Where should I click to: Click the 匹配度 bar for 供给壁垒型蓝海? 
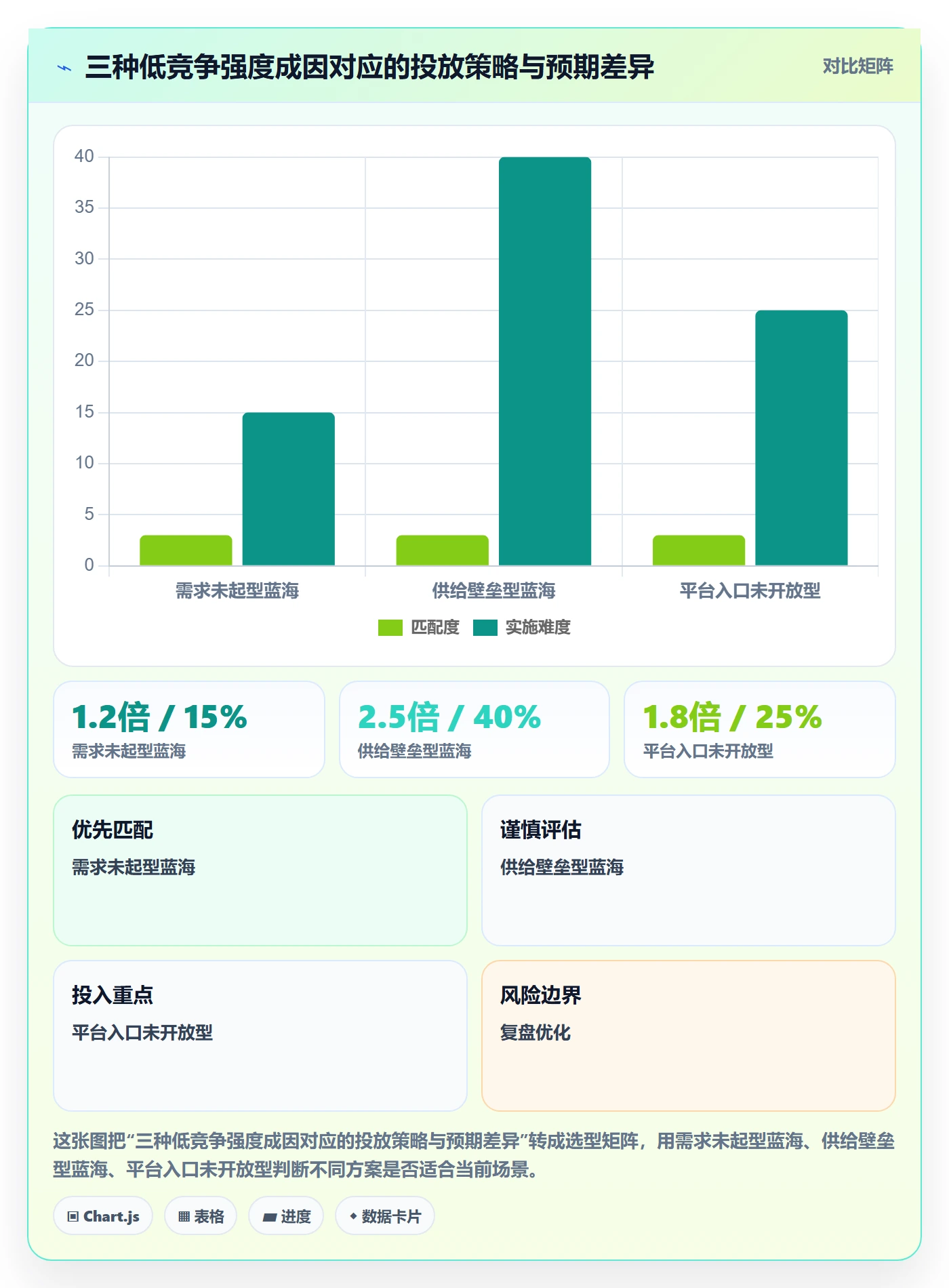(x=442, y=550)
